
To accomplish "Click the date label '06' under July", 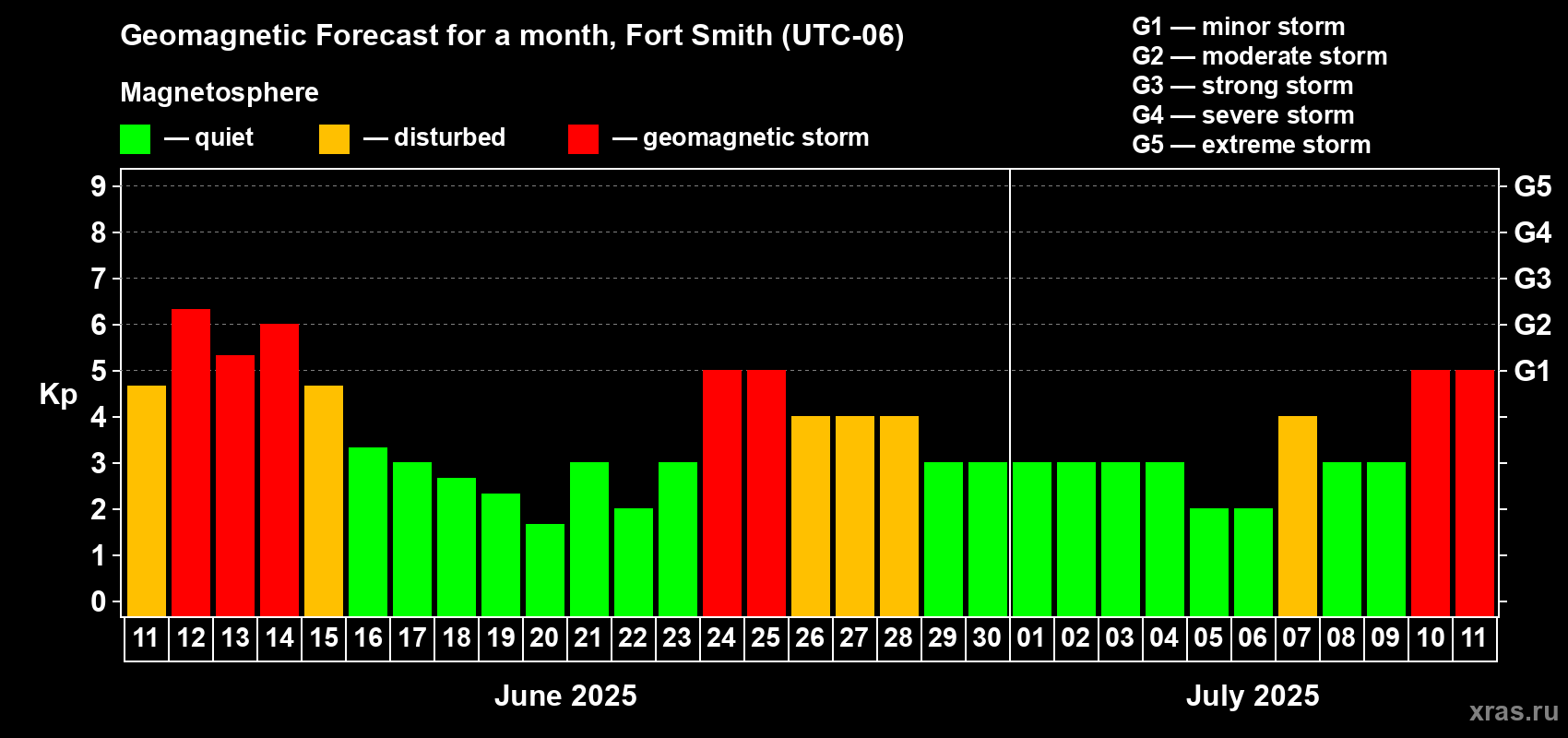I will click(x=1253, y=637).
